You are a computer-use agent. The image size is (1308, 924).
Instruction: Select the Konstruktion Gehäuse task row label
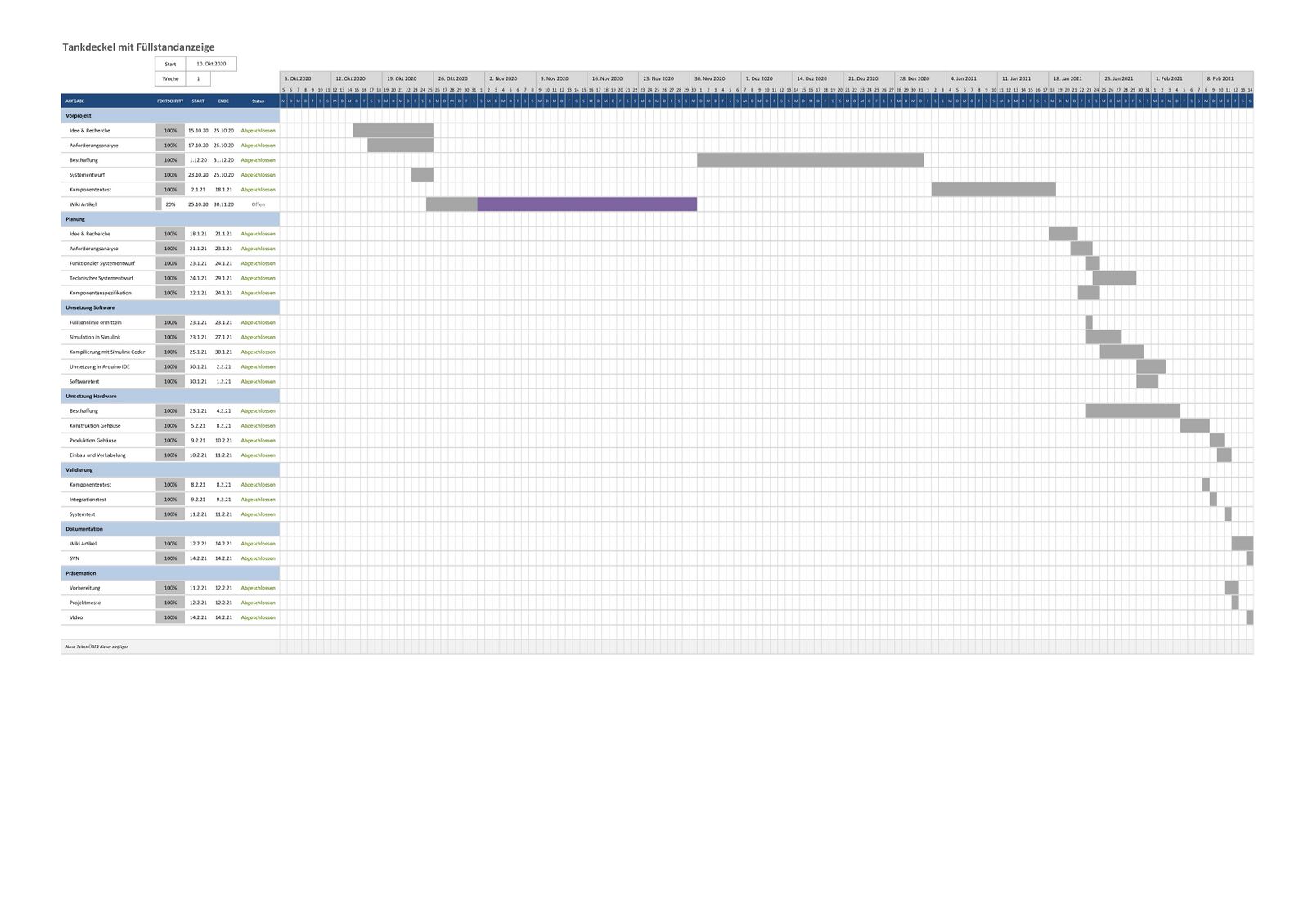(95, 426)
